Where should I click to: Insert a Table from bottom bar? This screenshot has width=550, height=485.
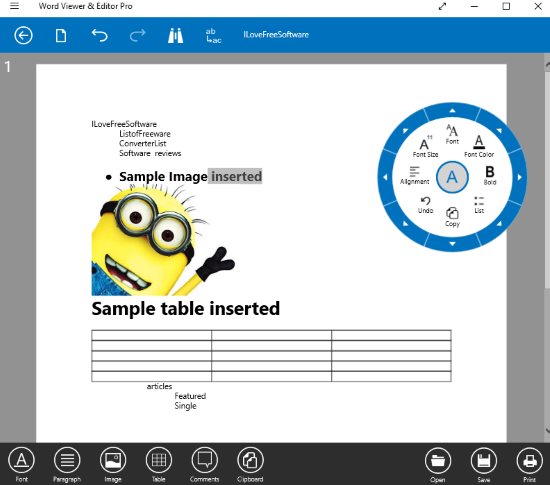[x=159, y=465]
